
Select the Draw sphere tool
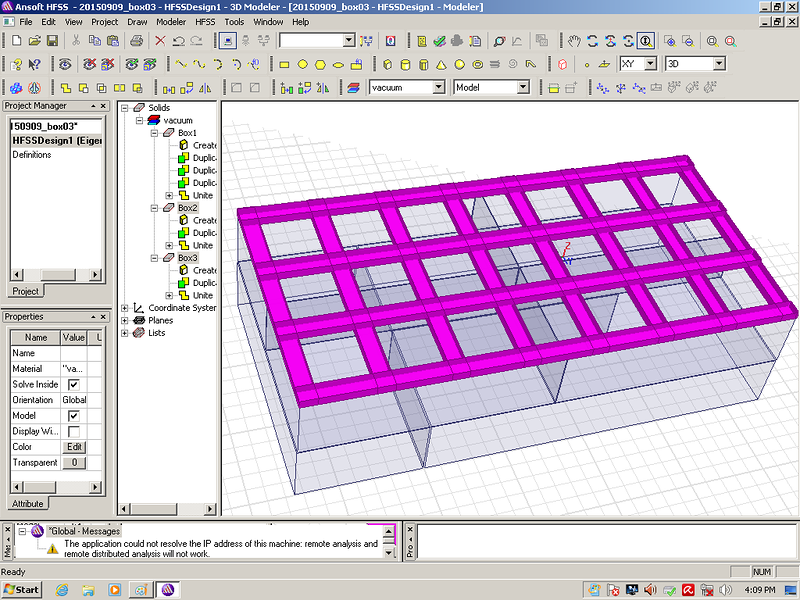459,64
